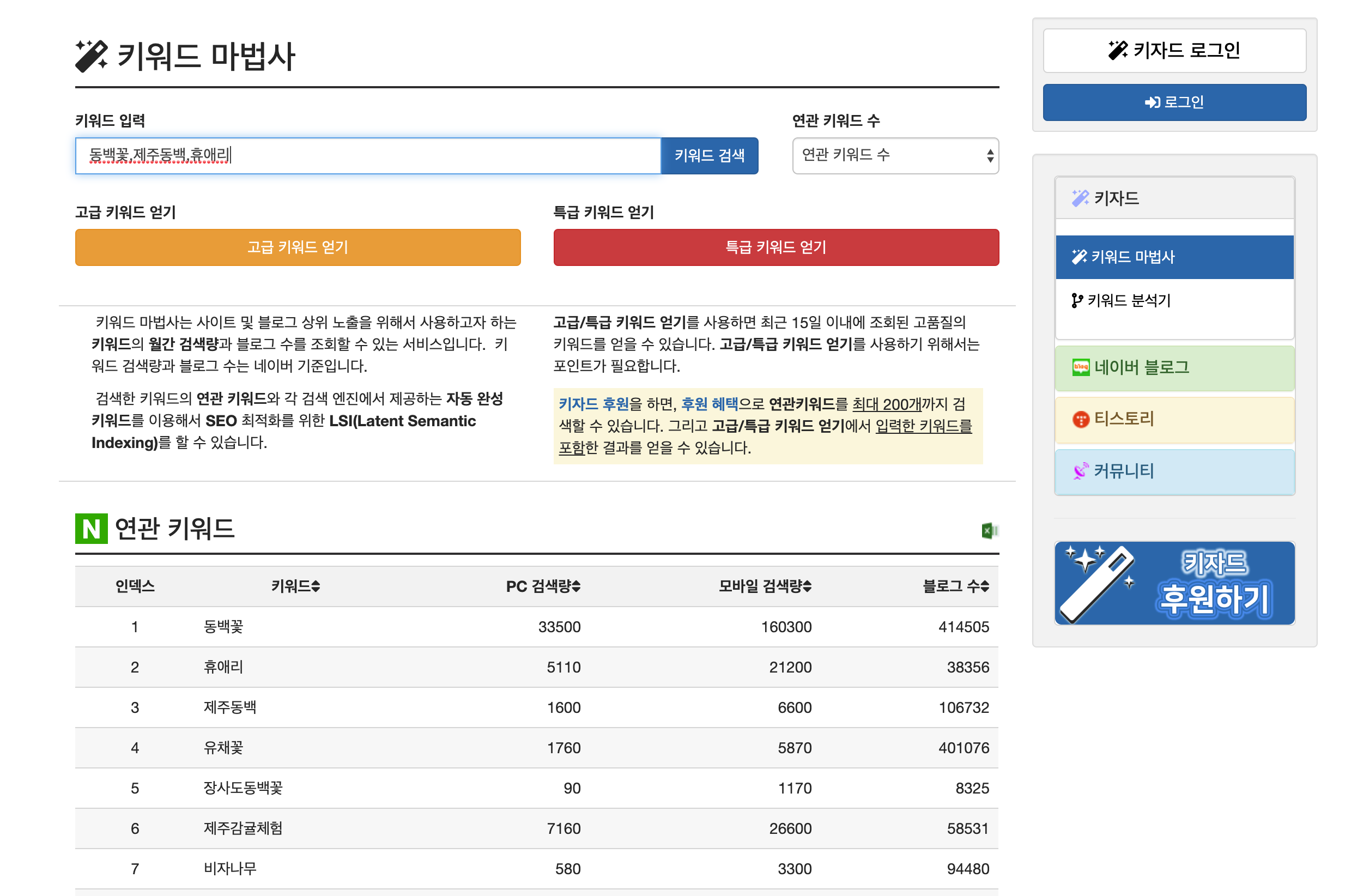Click the 키자드 후원하기 banner image
Image resolution: width=1345 pixels, height=896 pixels.
1174,583
